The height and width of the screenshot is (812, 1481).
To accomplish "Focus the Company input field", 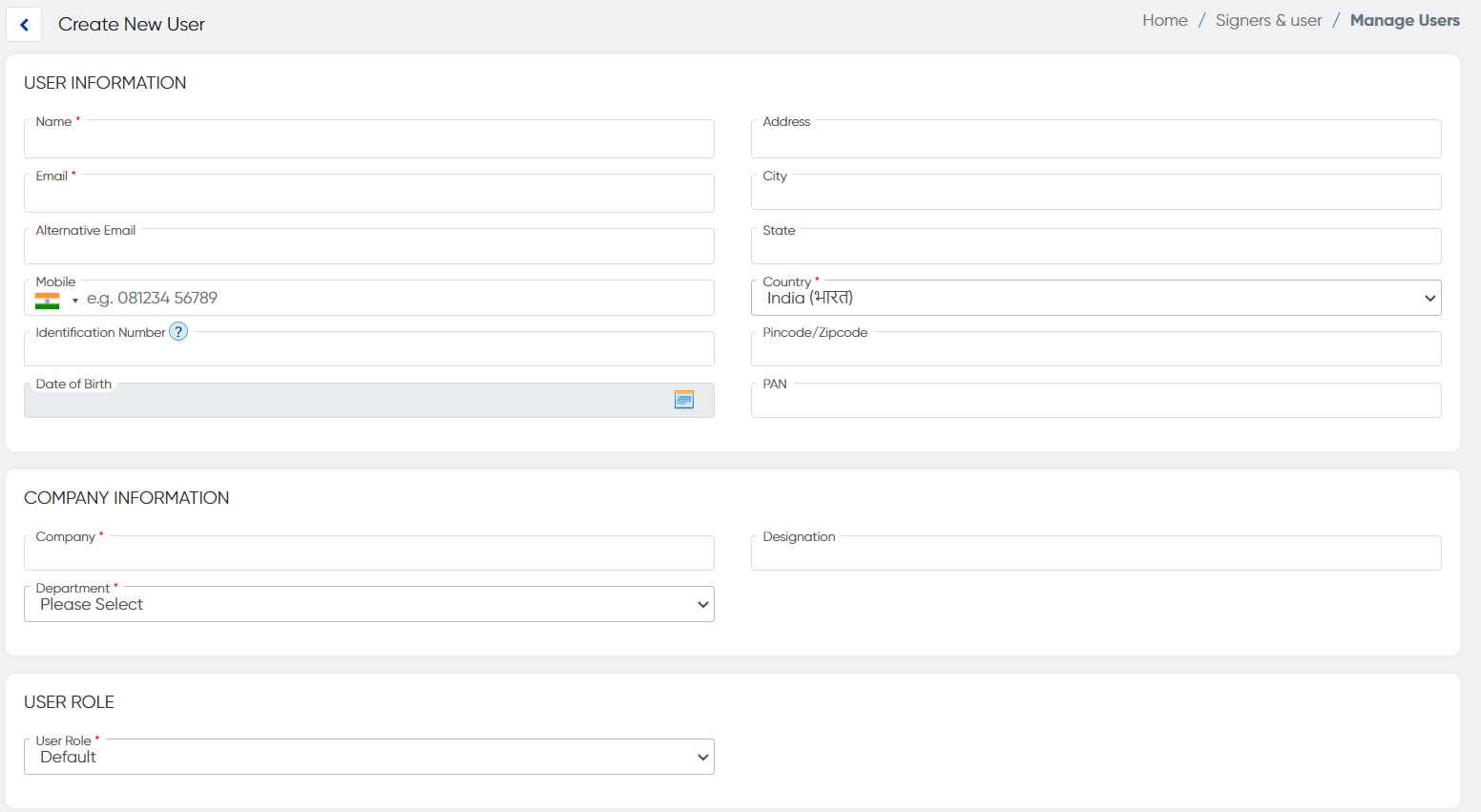I will [x=369, y=553].
